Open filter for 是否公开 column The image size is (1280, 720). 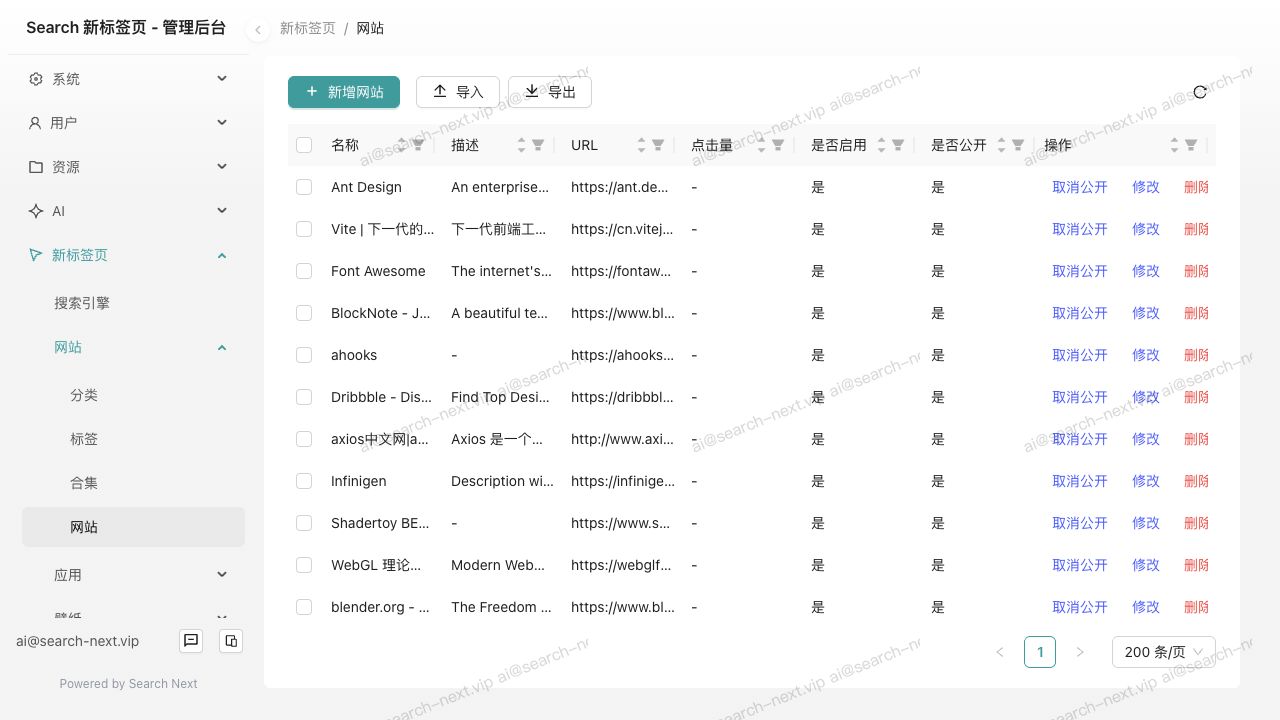1018,145
